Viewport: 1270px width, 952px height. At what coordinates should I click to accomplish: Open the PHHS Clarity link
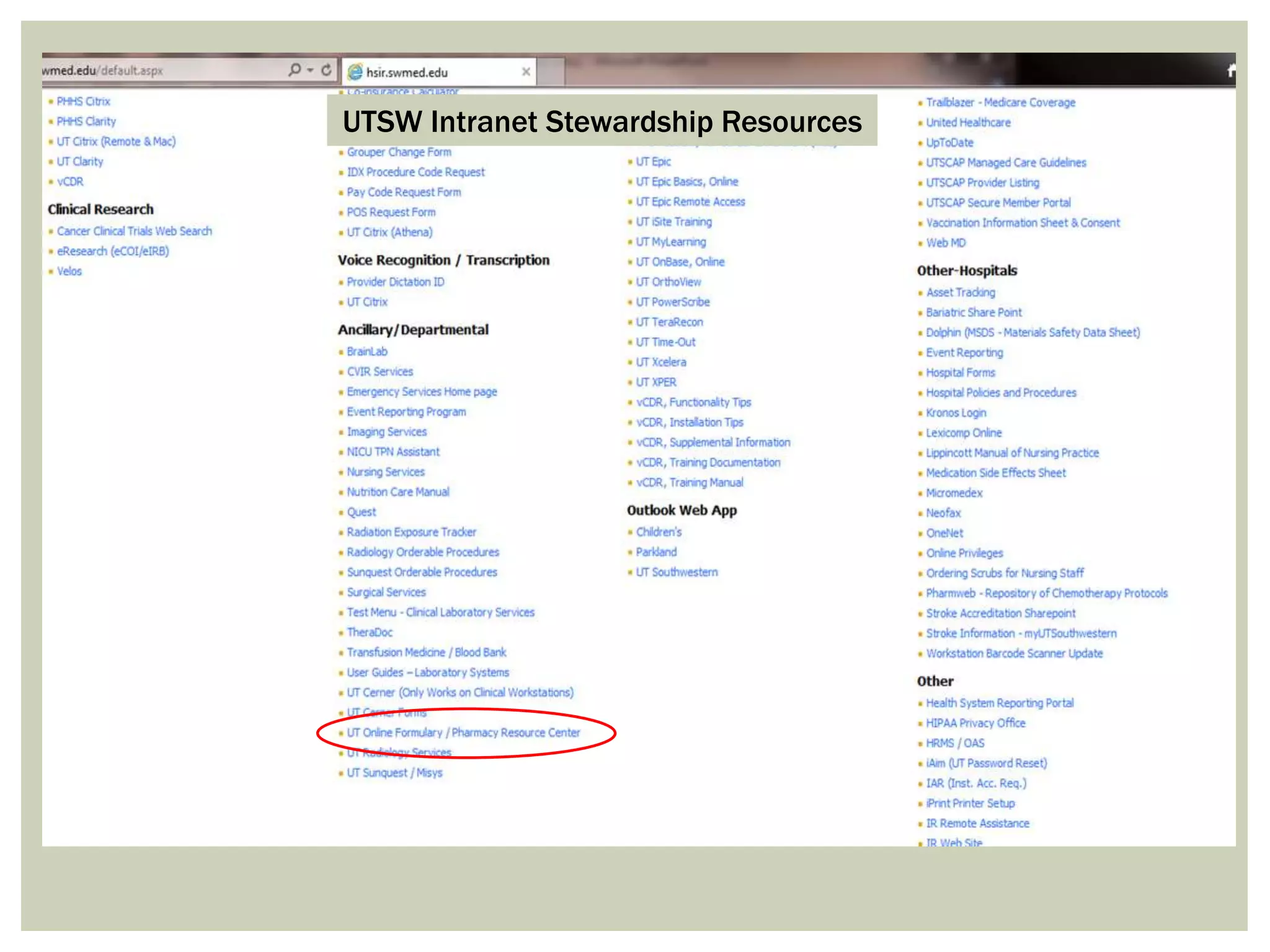(x=86, y=121)
